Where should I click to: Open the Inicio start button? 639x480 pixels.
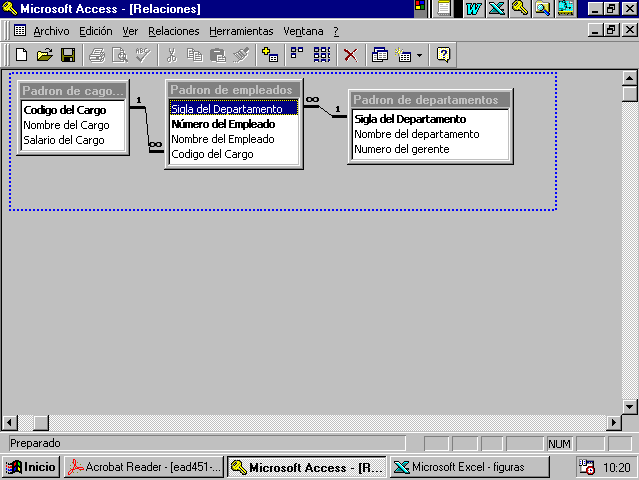(31, 467)
